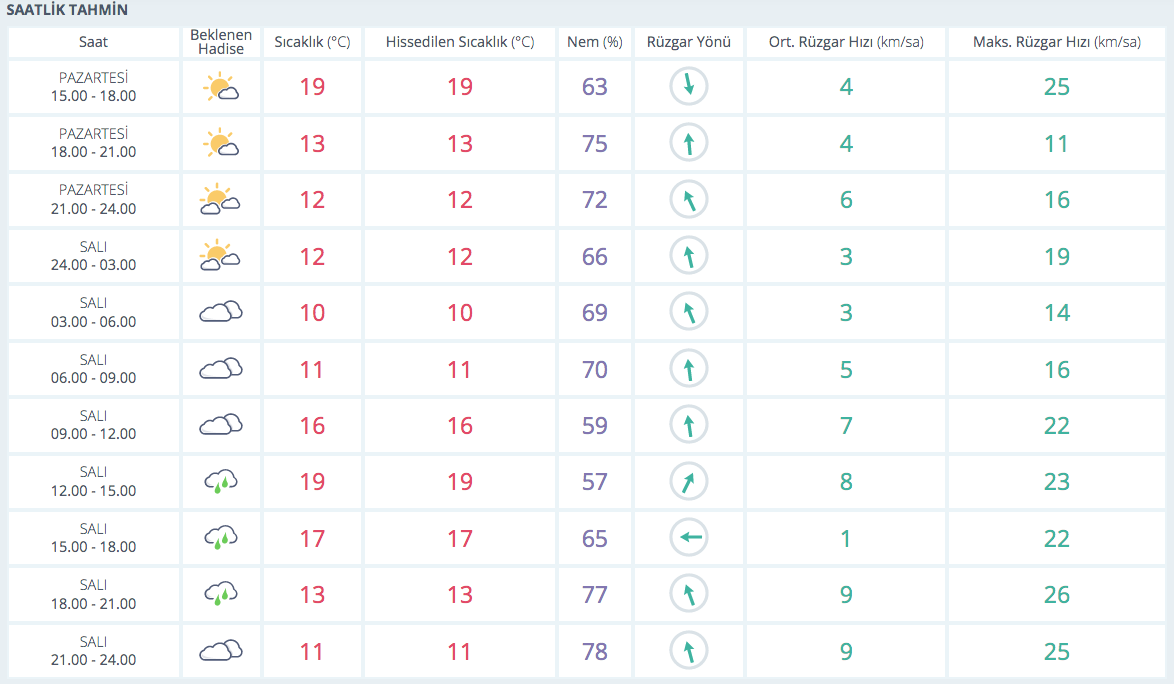The image size is (1174, 684).
Task: Click the "Maks. Rüzgar Hızı" column header
Action: coord(1056,42)
